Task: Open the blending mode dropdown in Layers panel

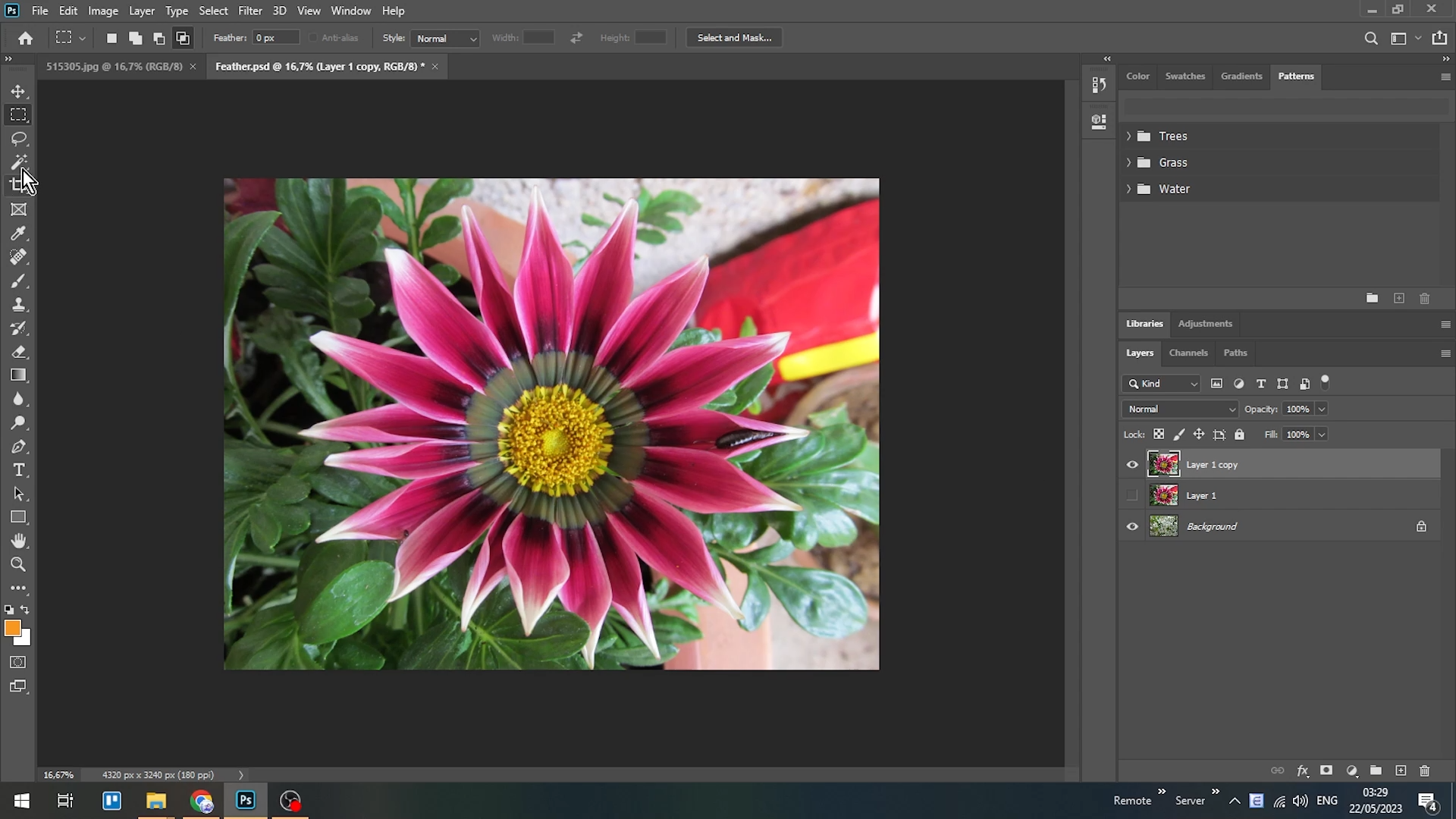Action: pos(1178,409)
